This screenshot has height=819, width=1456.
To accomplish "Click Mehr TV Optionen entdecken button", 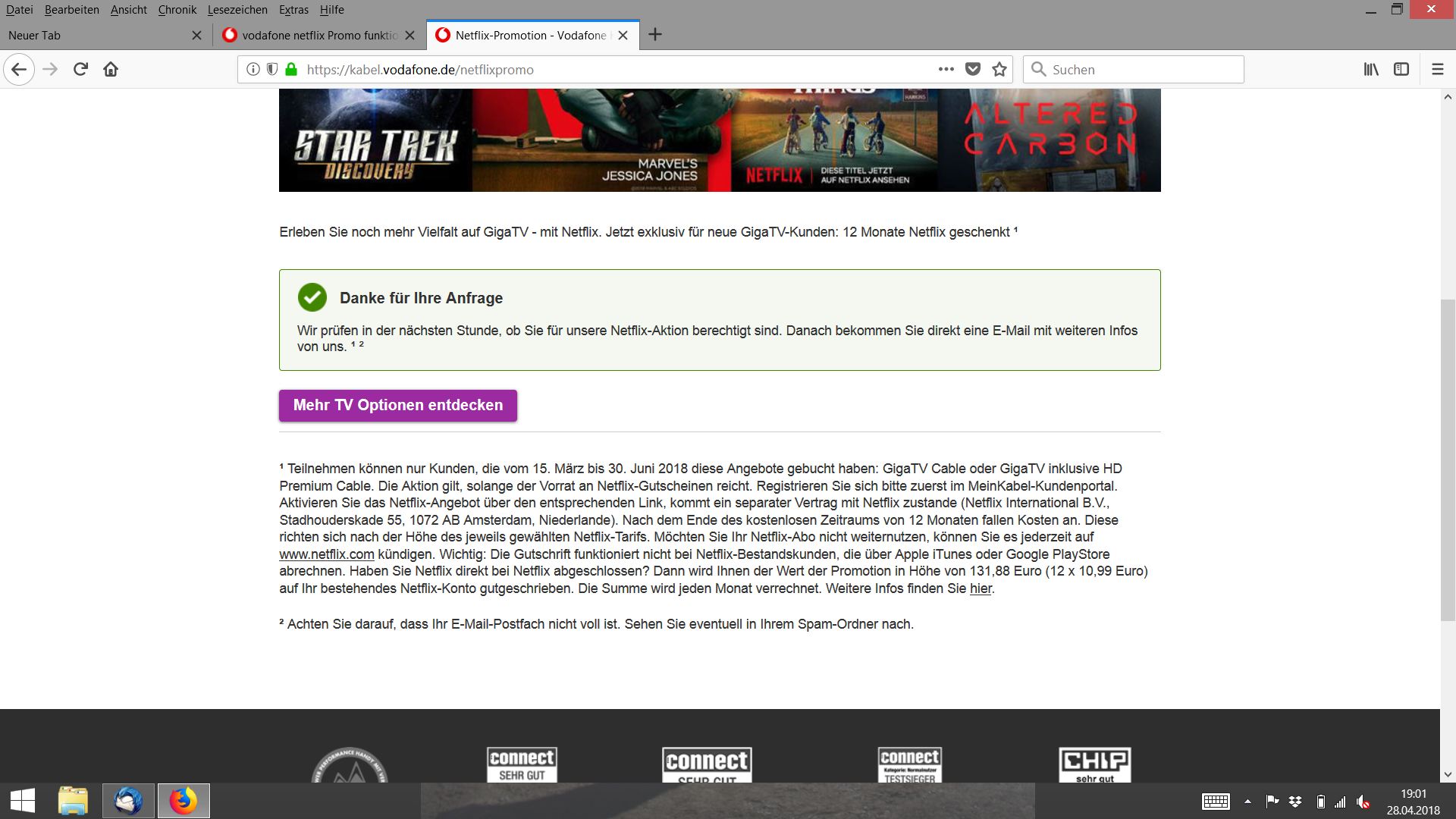I will pos(397,405).
